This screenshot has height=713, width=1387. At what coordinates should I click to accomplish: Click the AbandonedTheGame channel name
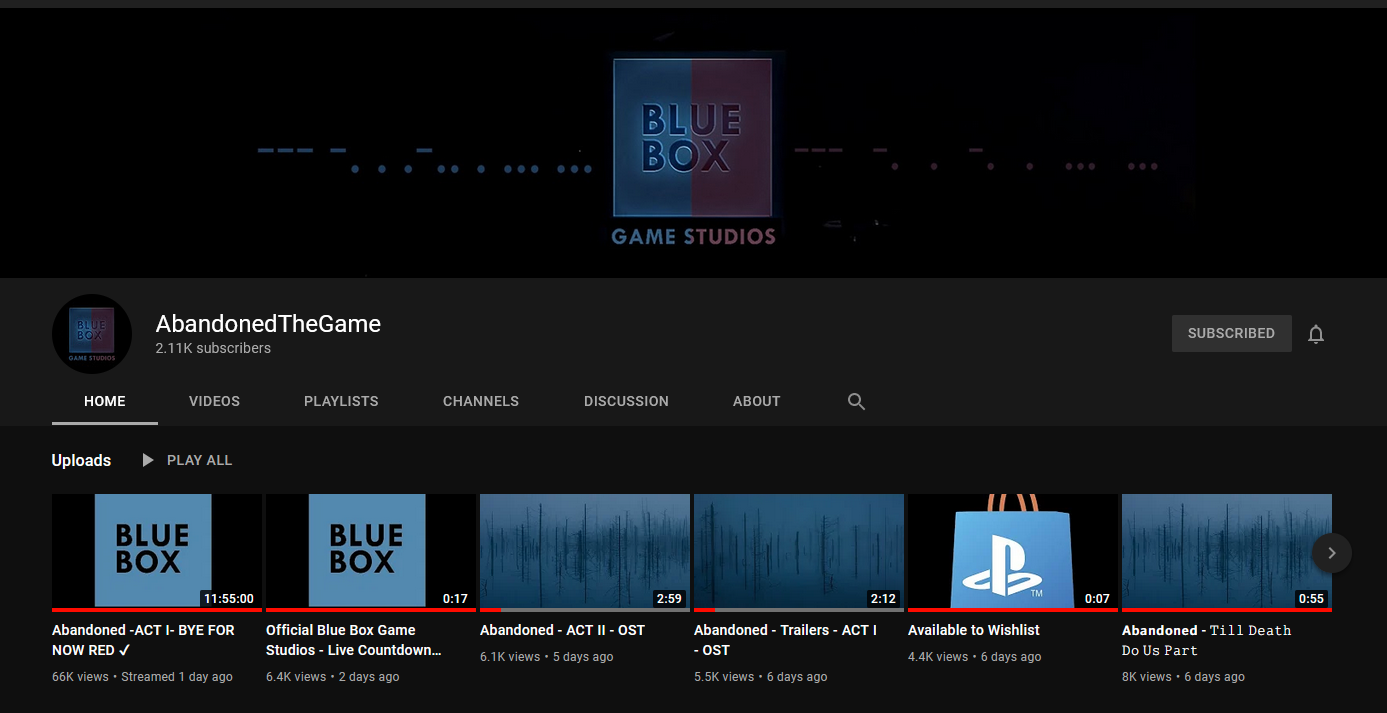pos(268,324)
